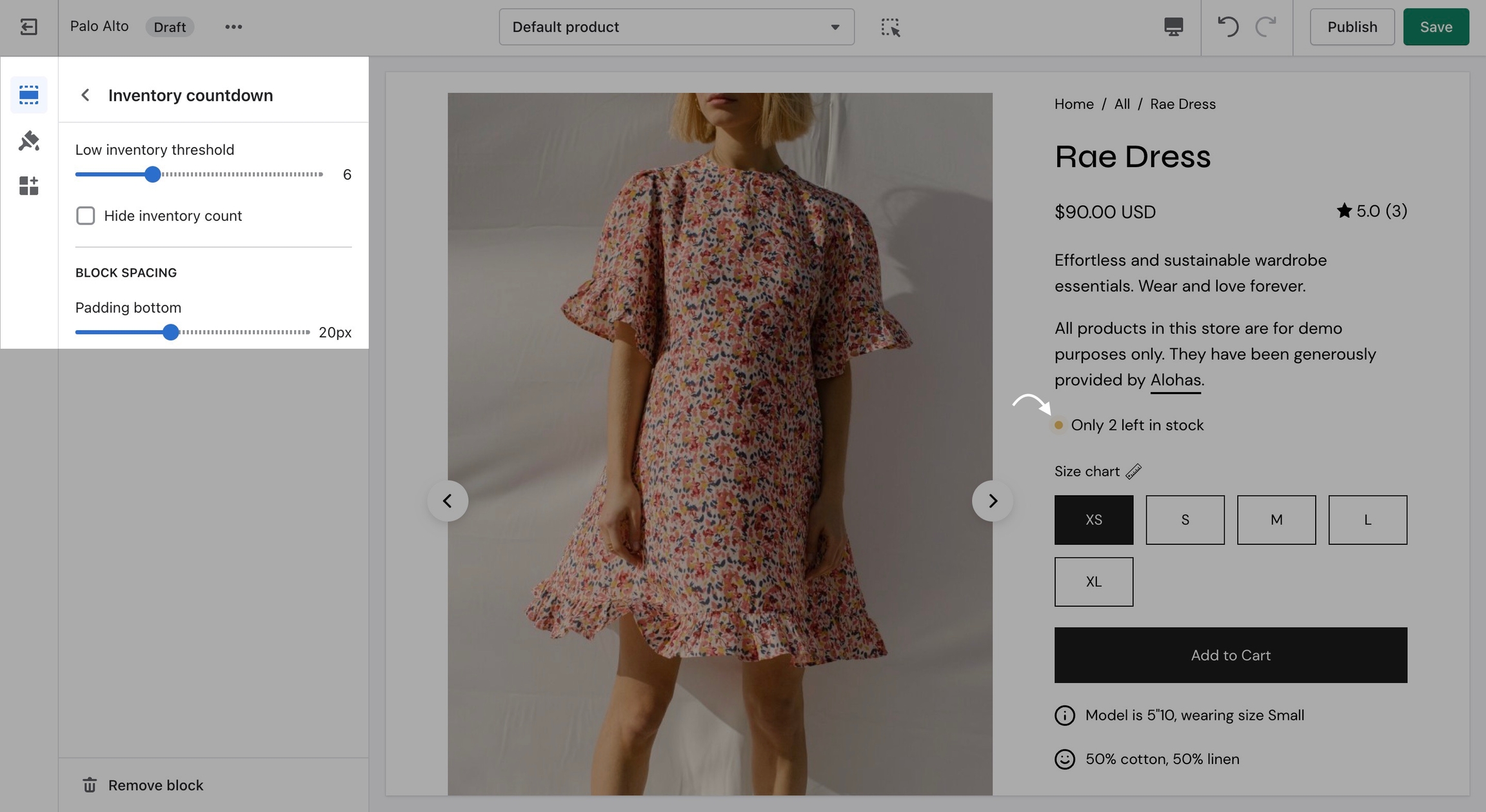
Task: Show next product image with right arrow
Action: click(x=992, y=501)
